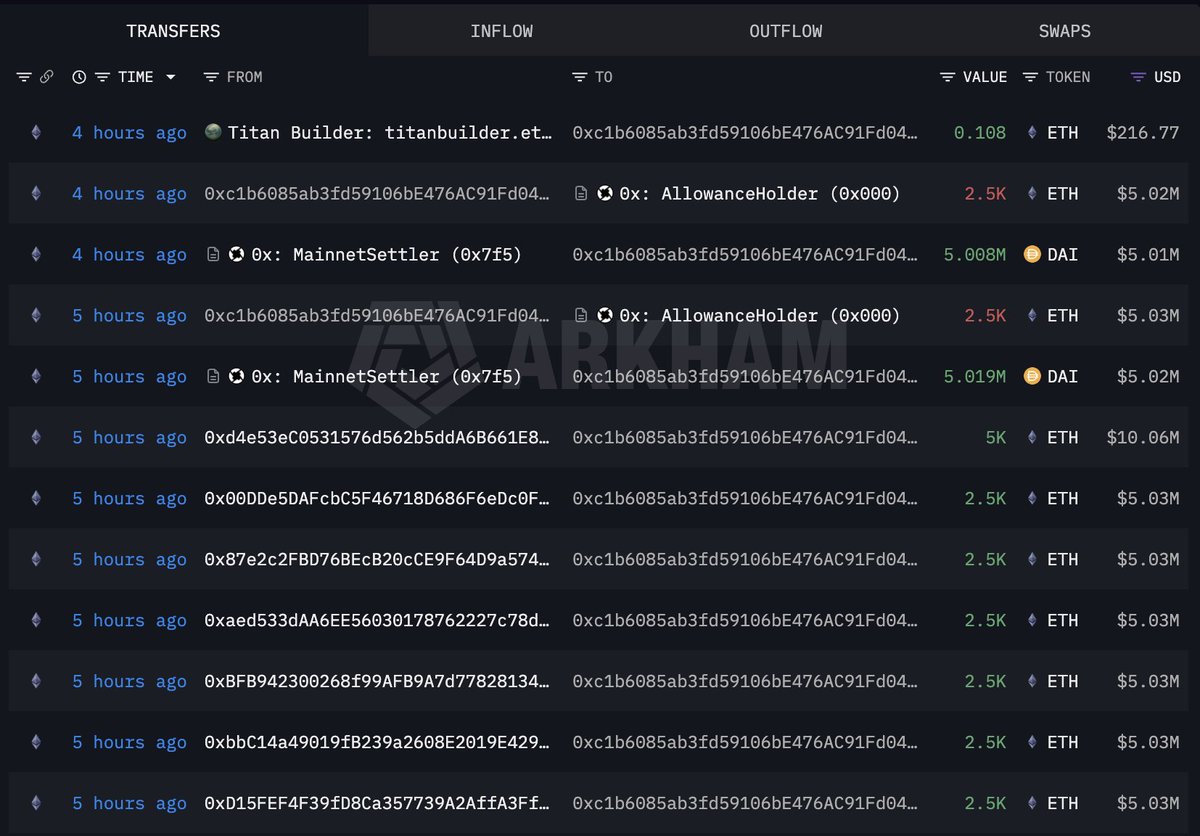Open 0x: AllowanceHolder (0x000) on $5.02M row

pyautogui.click(x=760, y=194)
